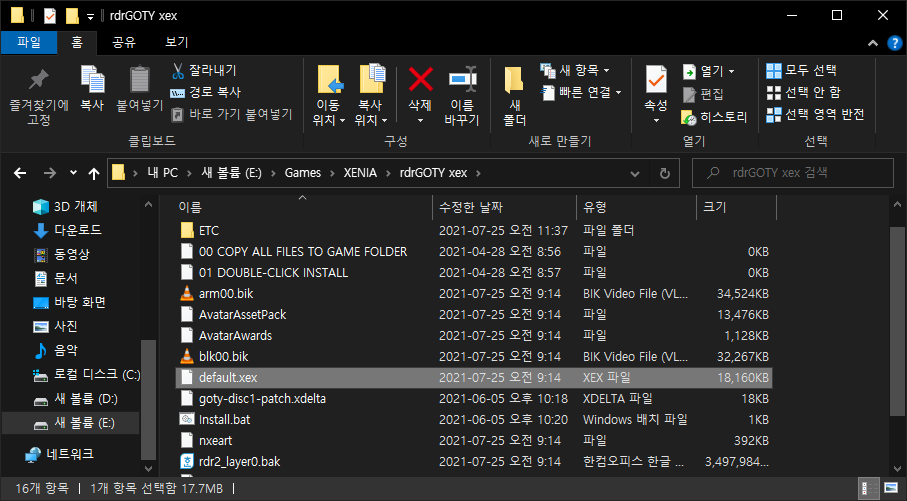Switch to details view status bar icon
The image size is (907, 501).
(x=869, y=488)
